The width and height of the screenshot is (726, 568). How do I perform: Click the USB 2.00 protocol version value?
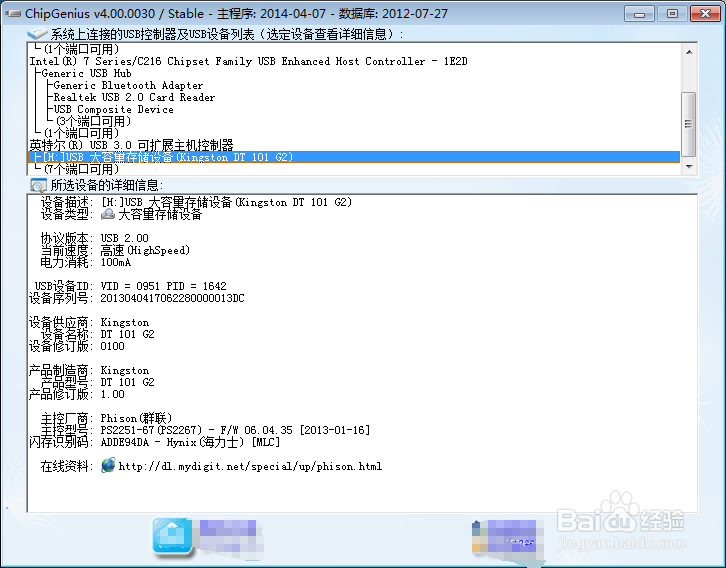125,238
